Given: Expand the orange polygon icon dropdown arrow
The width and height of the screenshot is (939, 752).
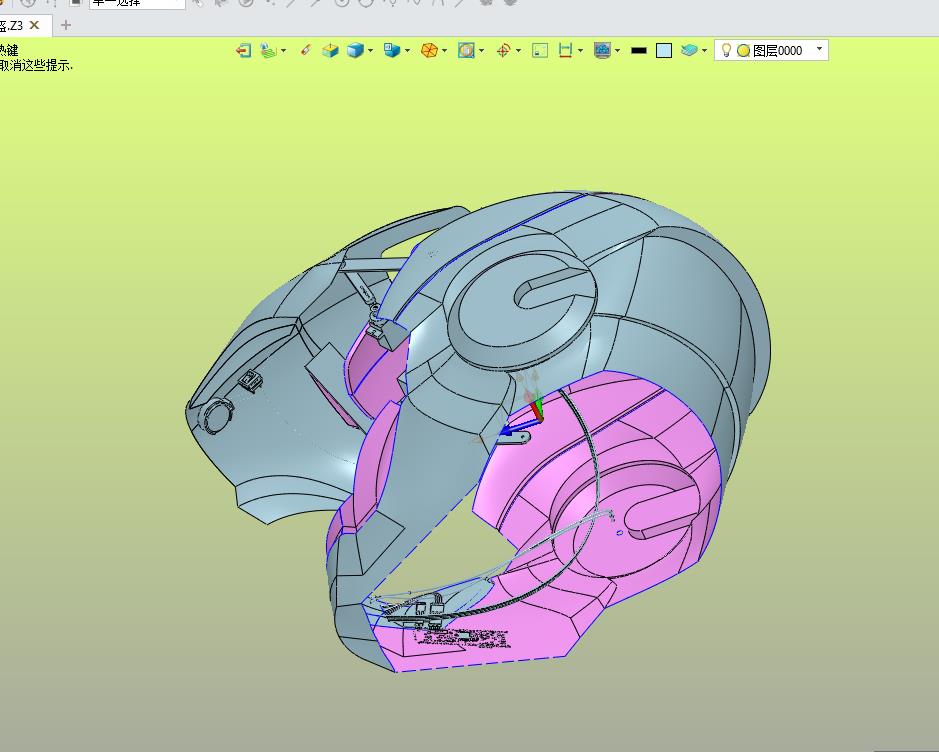Looking at the screenshot, I should pyautogui.click(x=444, y=51).
